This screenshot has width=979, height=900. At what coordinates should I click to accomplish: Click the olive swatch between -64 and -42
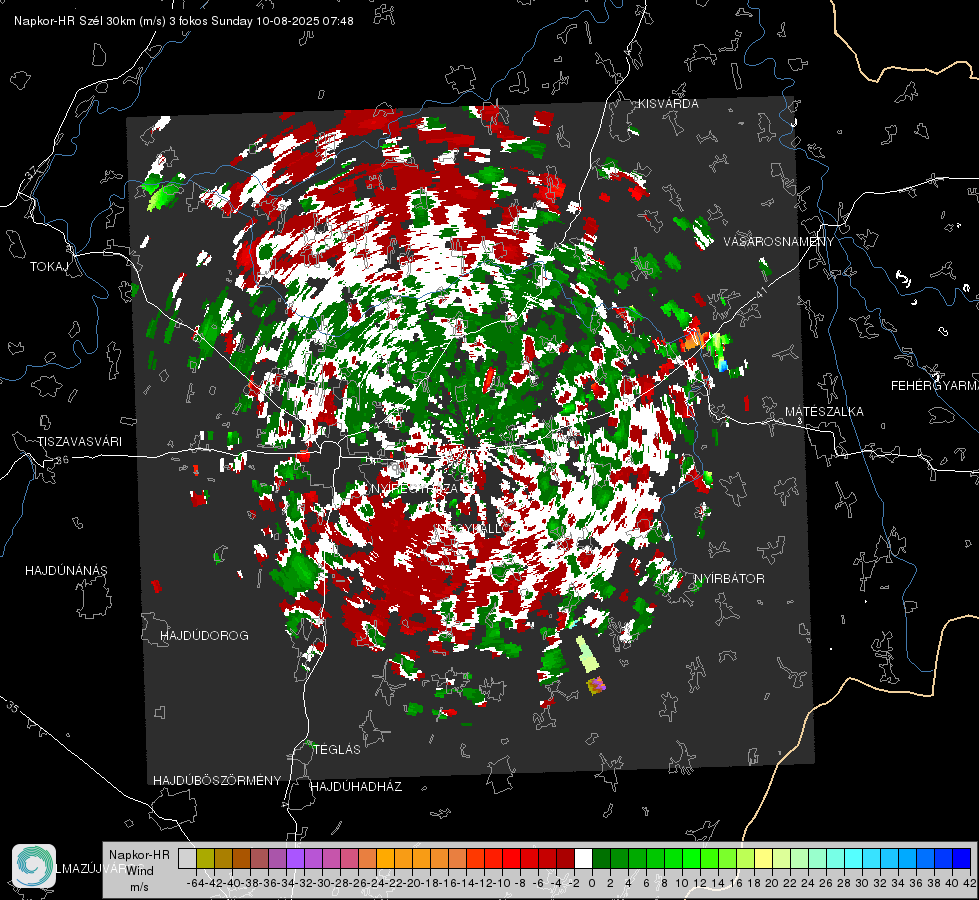pyautogui.click(x=205, y=859)
